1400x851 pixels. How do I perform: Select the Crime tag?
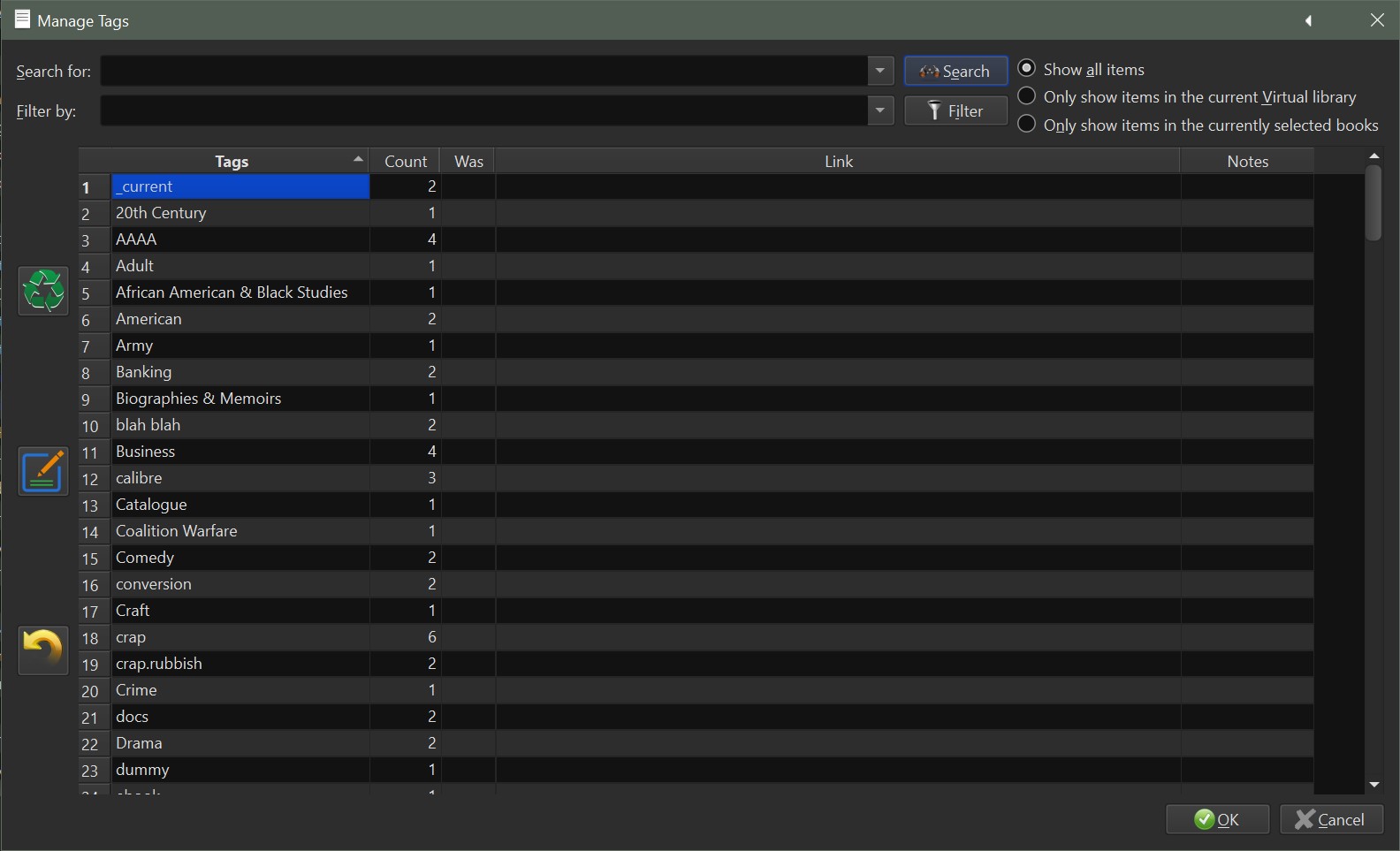(240, 690)
